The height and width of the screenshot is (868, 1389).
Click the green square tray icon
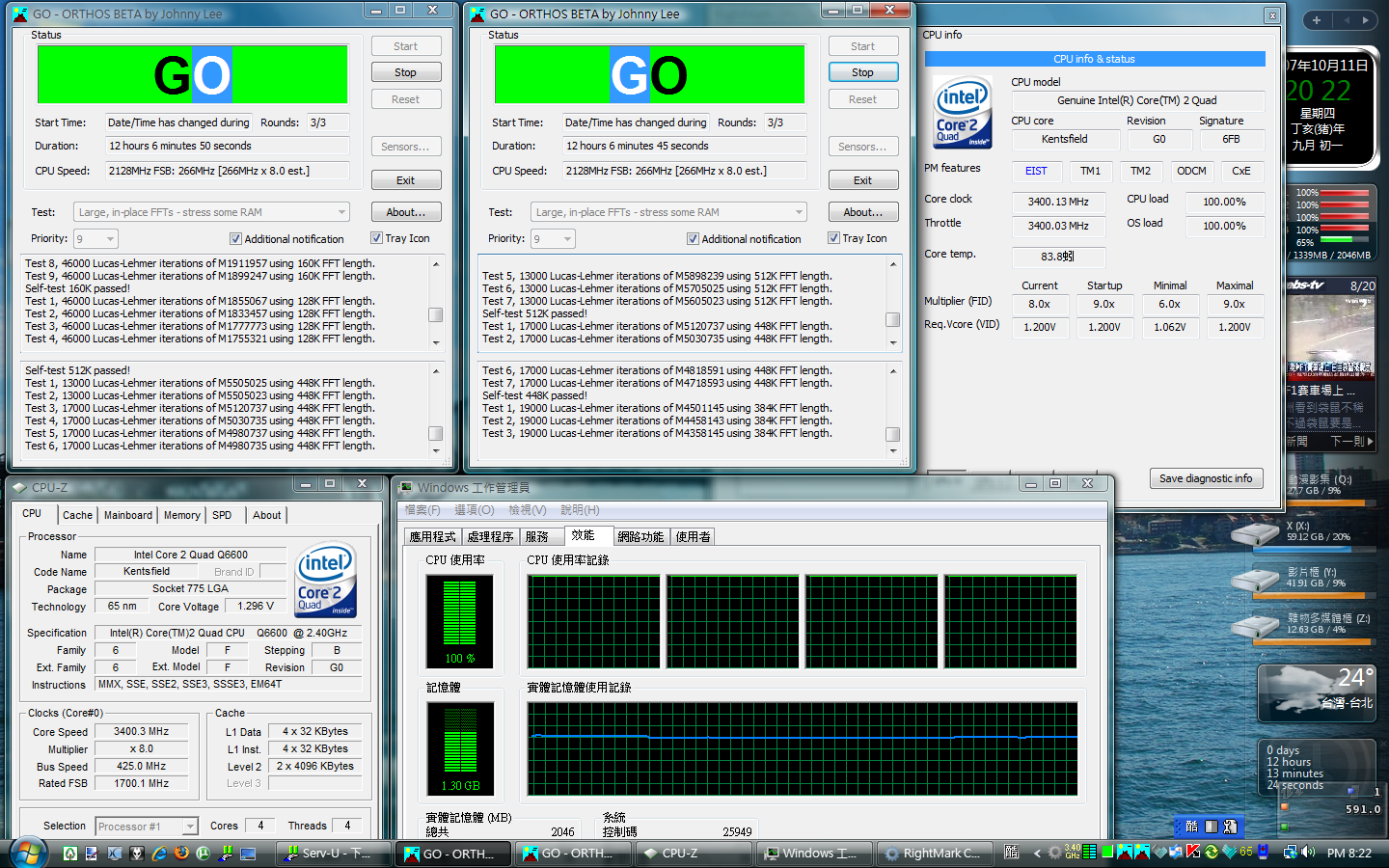click(x=1107, y=851)
